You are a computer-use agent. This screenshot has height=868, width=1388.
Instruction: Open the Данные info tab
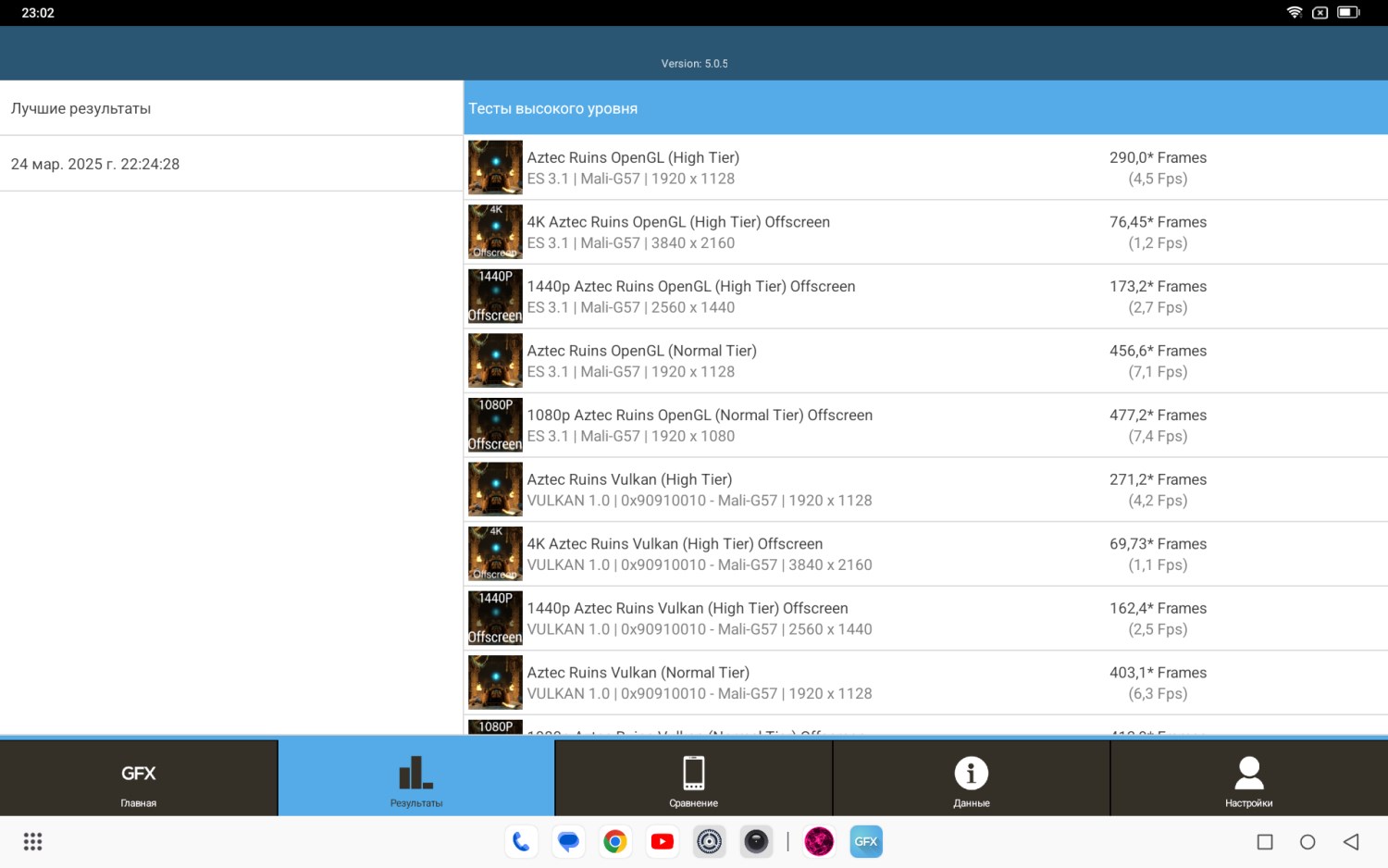(972, 777)
